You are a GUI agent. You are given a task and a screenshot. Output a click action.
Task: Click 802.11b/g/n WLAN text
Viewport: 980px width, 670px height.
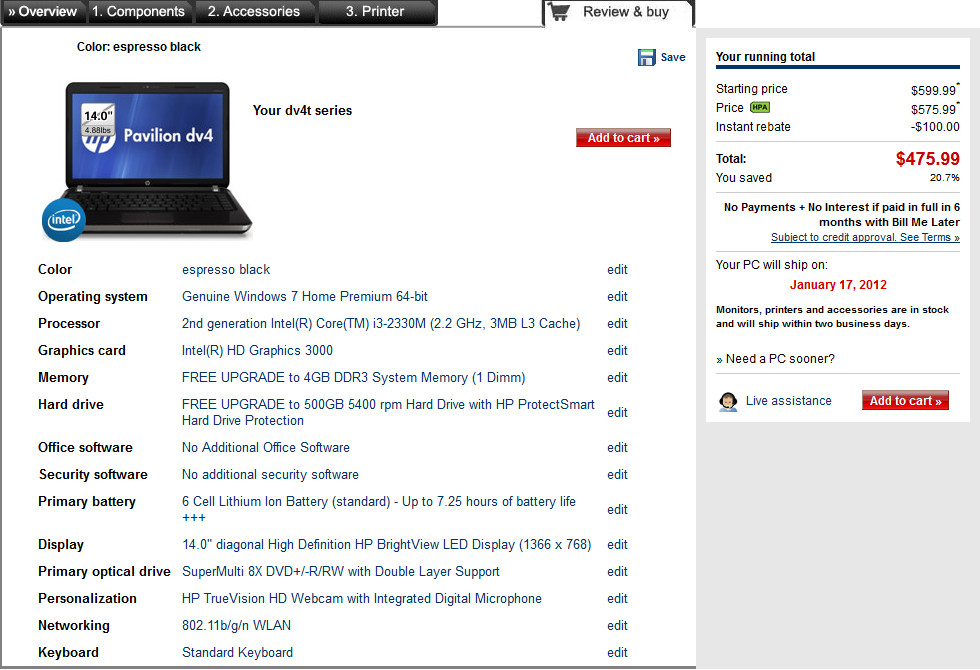click(236, 625)
